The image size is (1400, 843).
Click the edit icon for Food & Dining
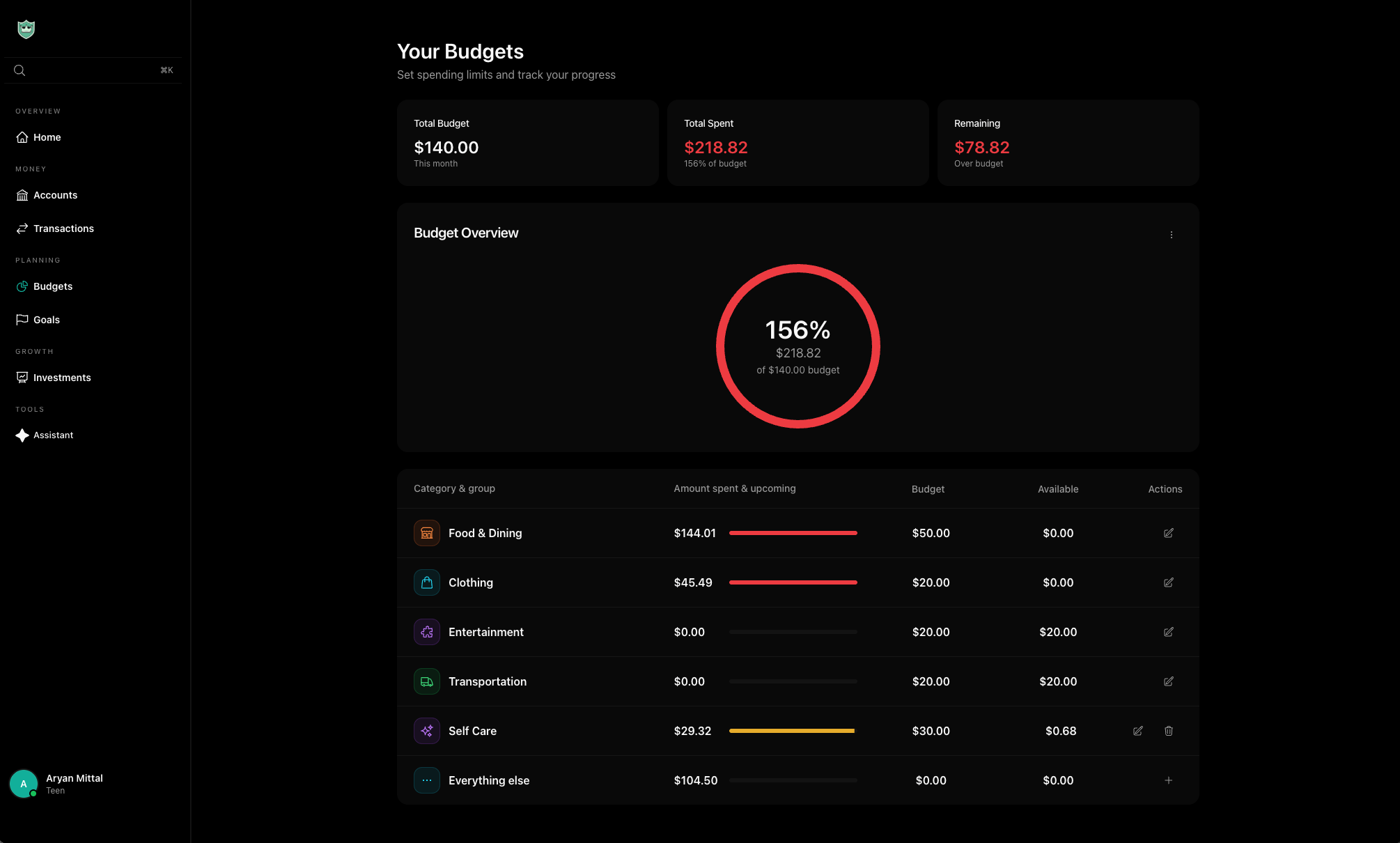click(1168, 533)
